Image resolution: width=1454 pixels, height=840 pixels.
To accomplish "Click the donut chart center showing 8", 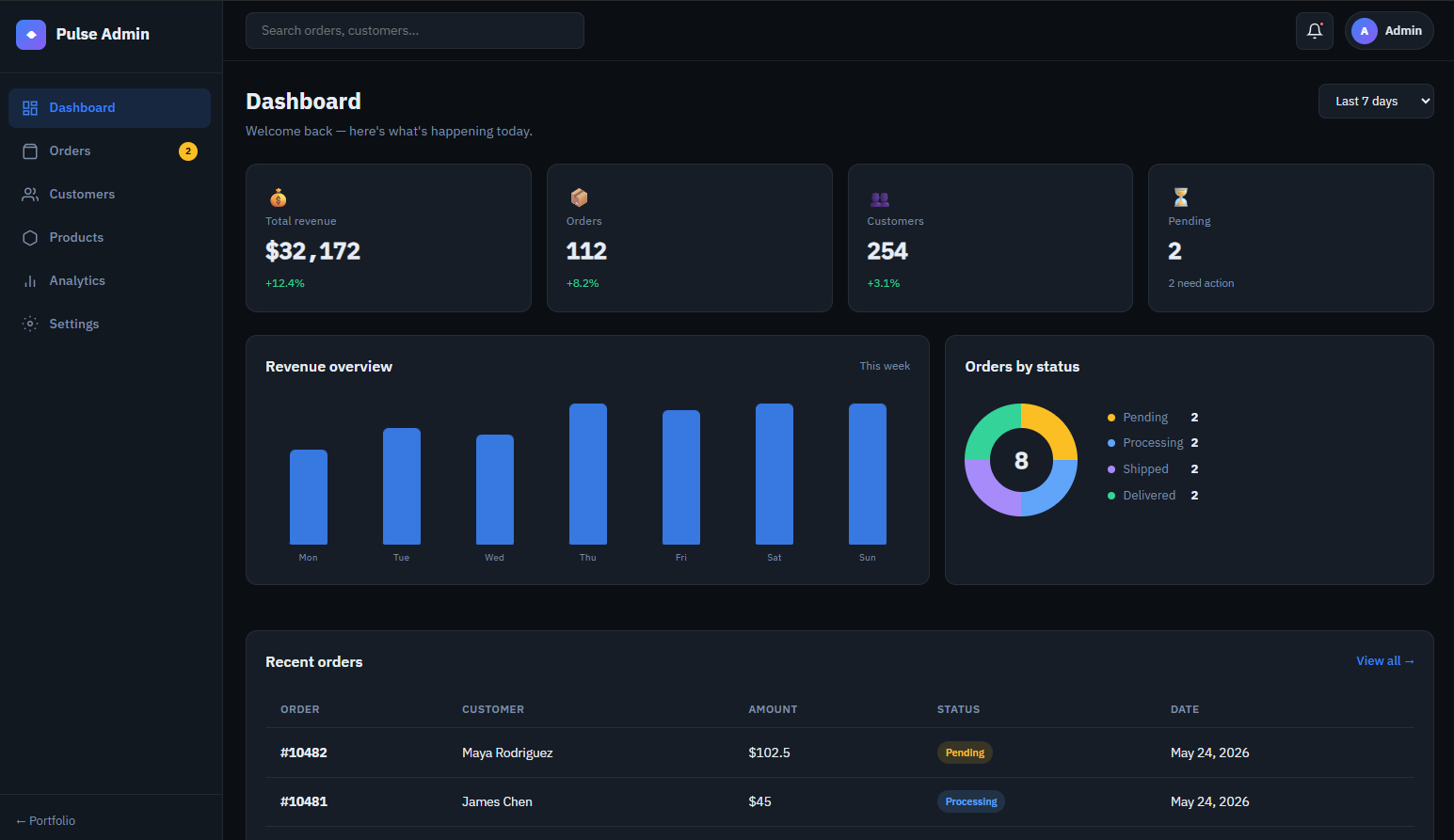I will click(x=1021, y=461).
